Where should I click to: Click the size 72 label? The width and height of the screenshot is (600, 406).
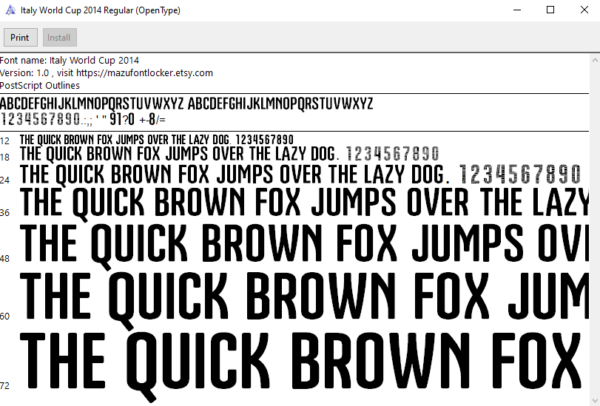pos(5,385)
